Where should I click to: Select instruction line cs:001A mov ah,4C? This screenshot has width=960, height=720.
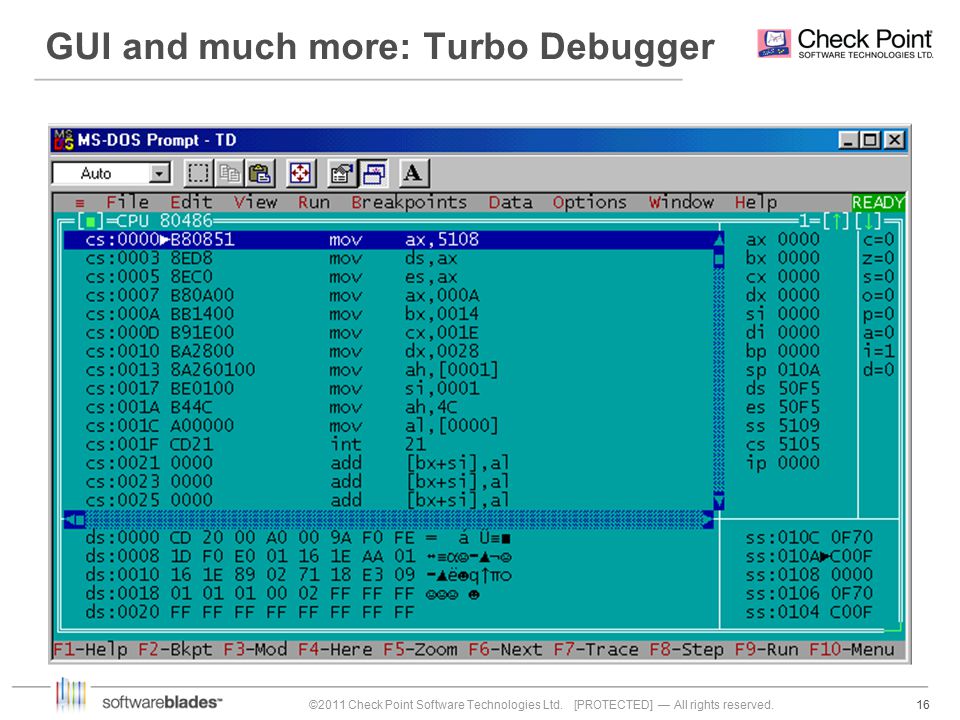point(389,407)
